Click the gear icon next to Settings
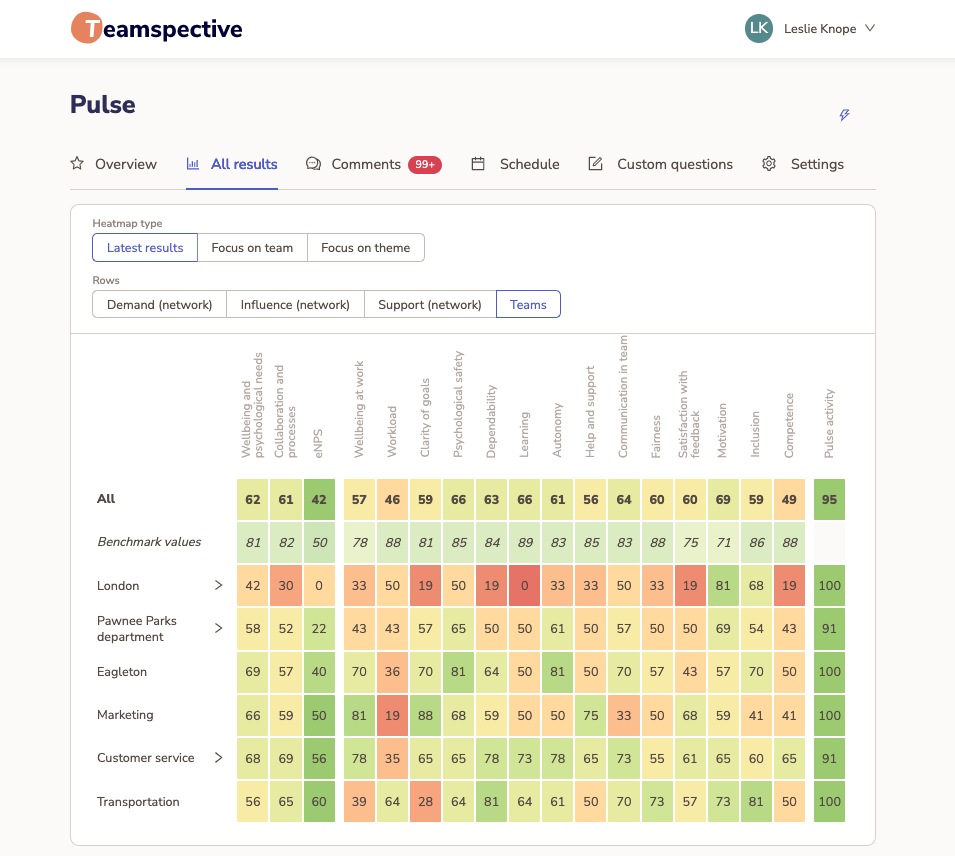 [768, 163]
